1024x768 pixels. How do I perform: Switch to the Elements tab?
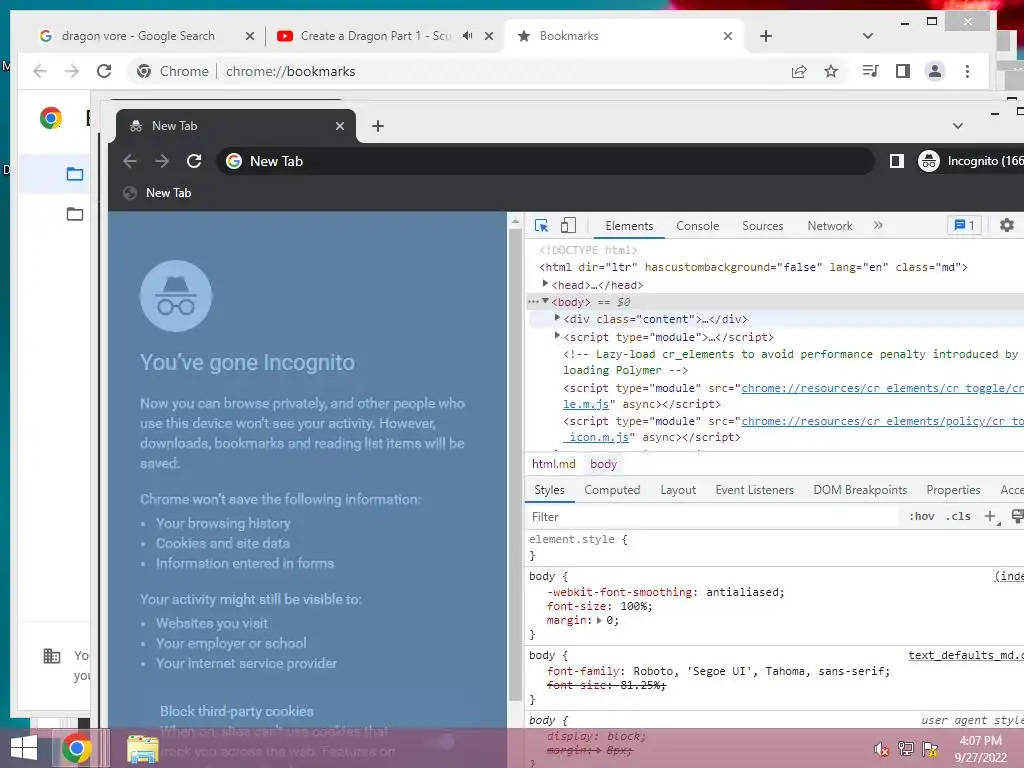pyautogui.click(x=629, y=226)
